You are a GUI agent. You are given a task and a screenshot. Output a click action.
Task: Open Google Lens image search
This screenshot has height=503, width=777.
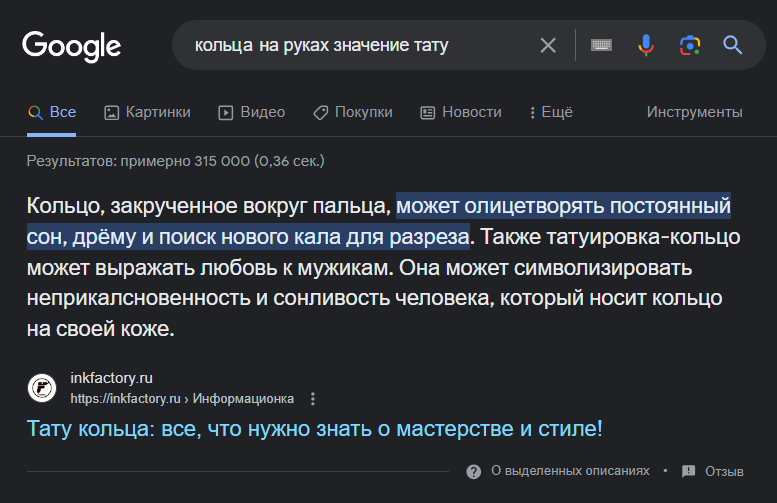(x=689, y=45)
